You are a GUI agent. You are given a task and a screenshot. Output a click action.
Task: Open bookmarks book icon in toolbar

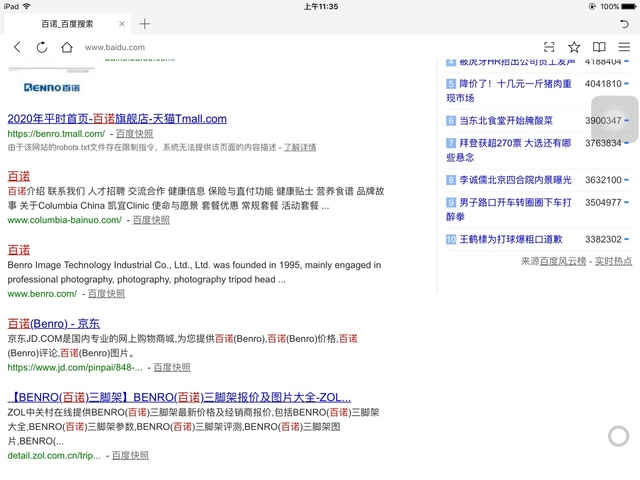(x=599, y=47)
